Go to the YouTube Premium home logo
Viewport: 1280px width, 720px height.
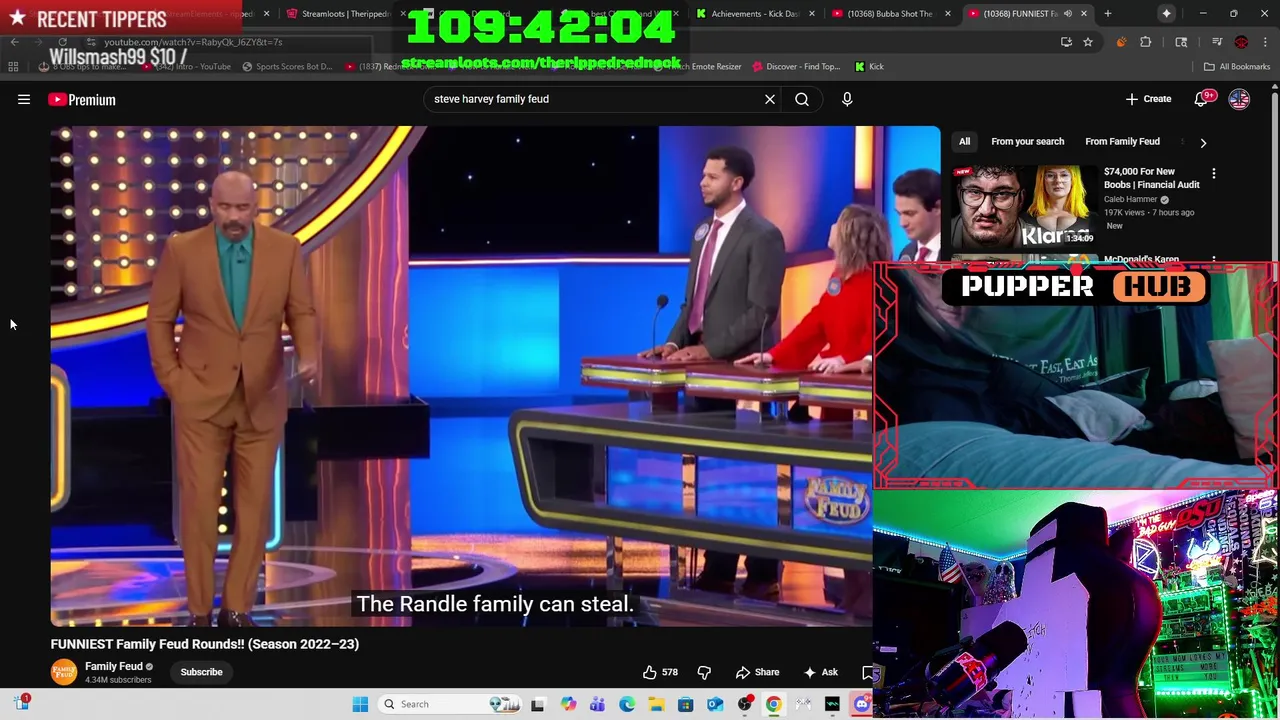point(82,99)
